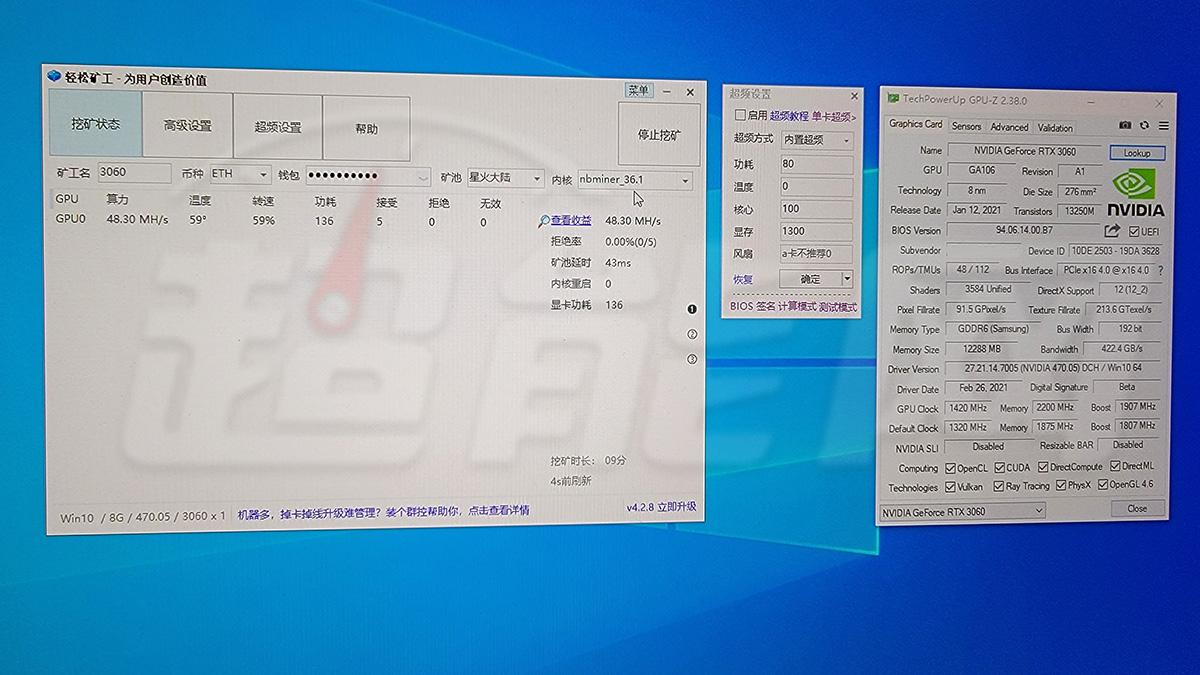Click the circled ① badge in the miner window
The image size is (1200, 675).
click(x=690, y=310)
